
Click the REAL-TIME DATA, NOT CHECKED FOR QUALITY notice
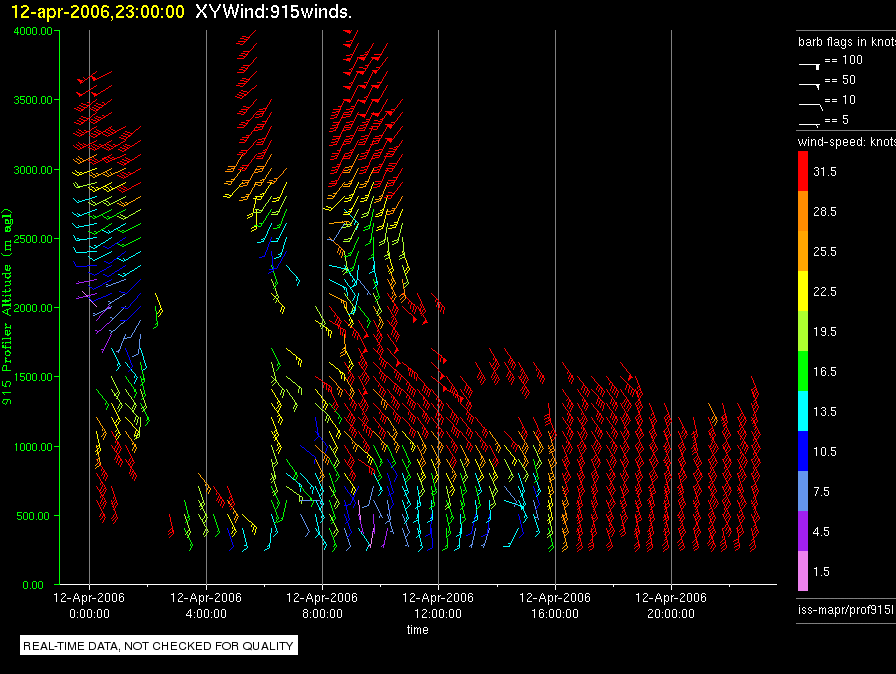(x=159, y=646)
